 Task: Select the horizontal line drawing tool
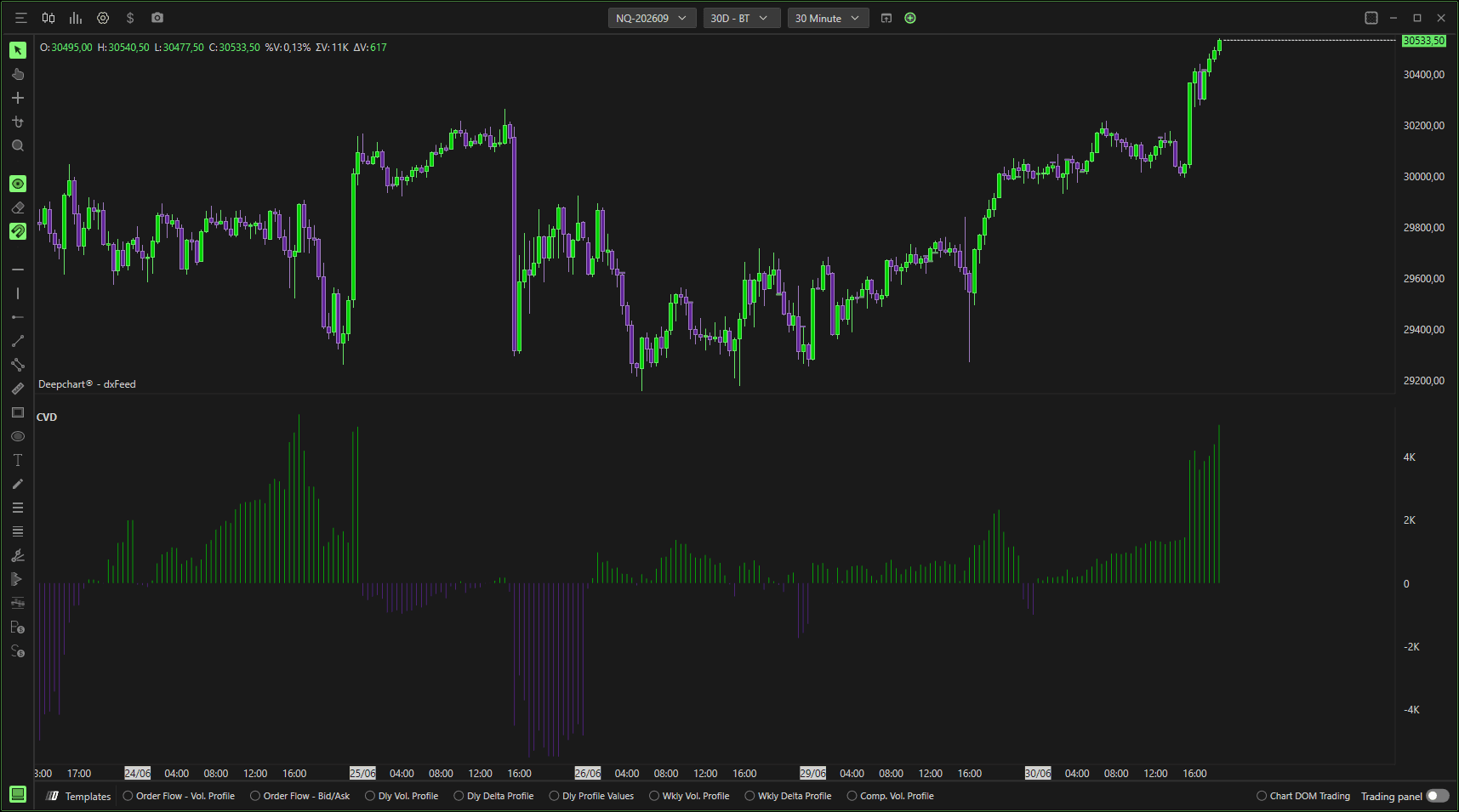(x=18, y=270)
